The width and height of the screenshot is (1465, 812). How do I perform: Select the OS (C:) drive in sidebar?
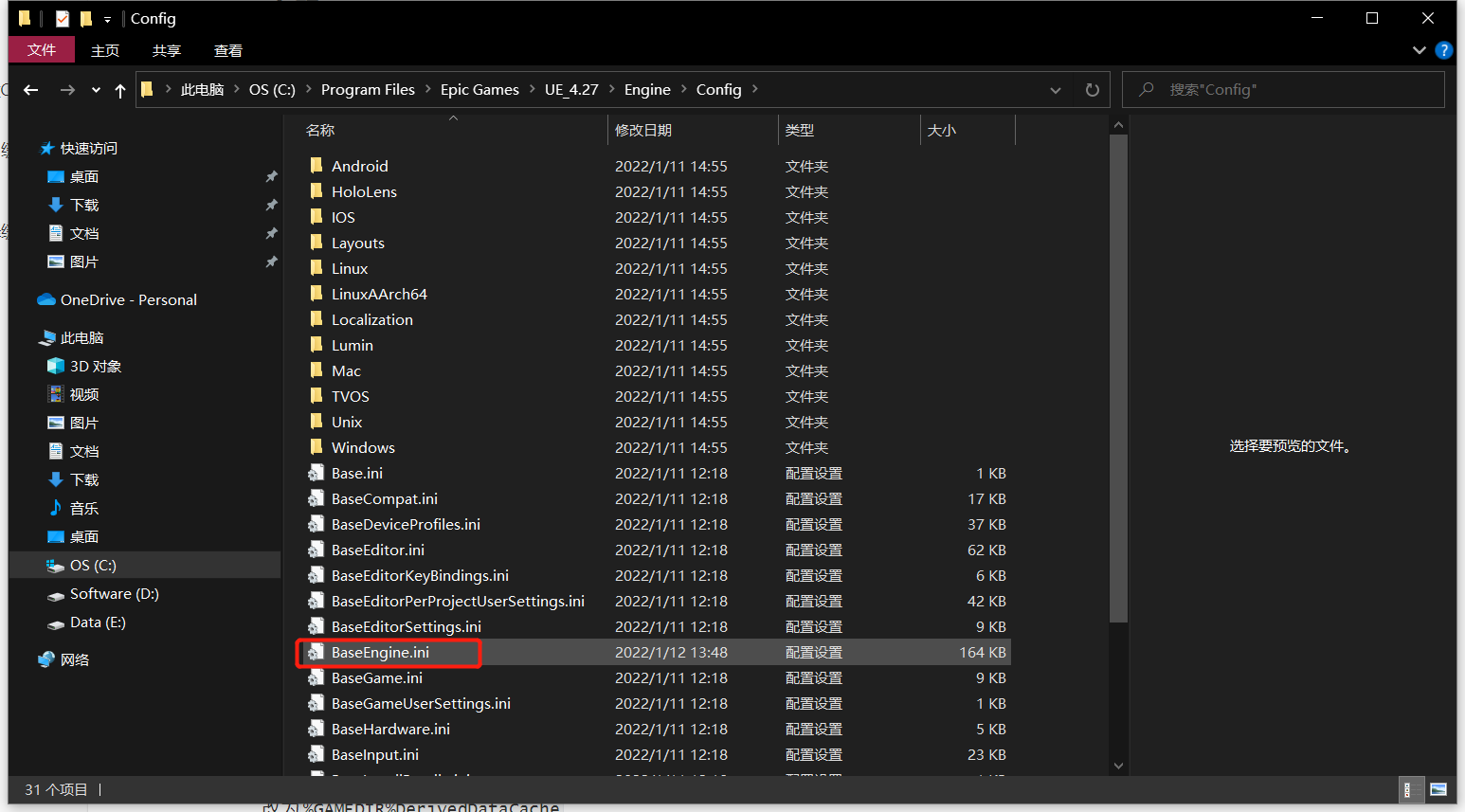pyautogui.click(x=93, y=565)
